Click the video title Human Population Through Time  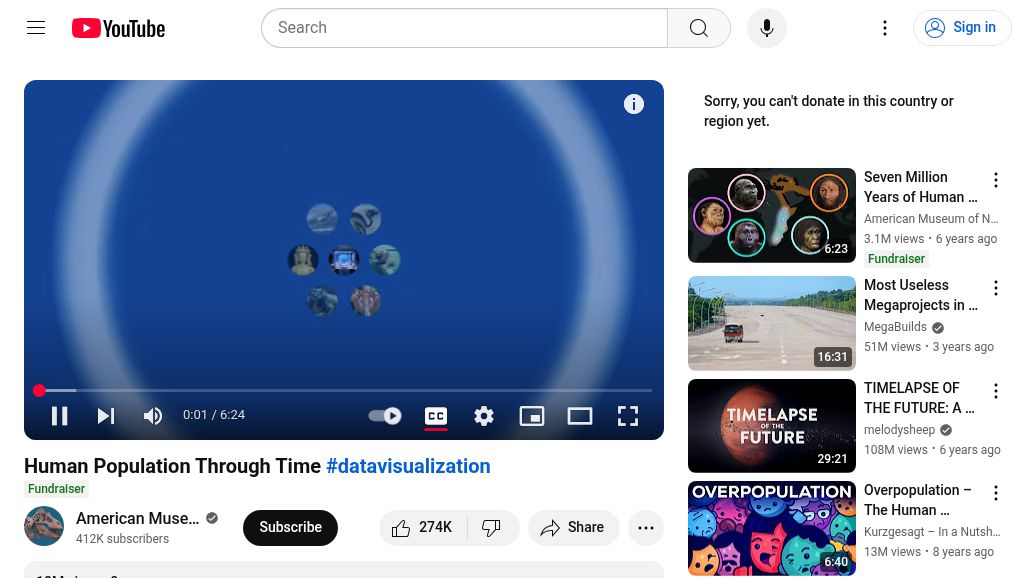point(172,466)
